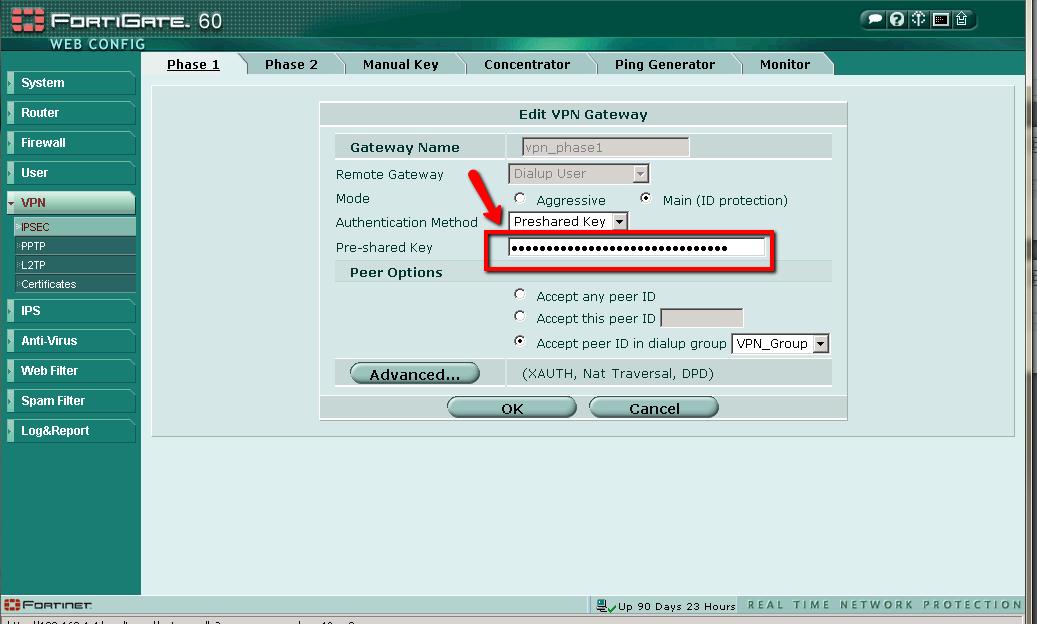Open the Ping Generator tab

[x=665, y=65]
